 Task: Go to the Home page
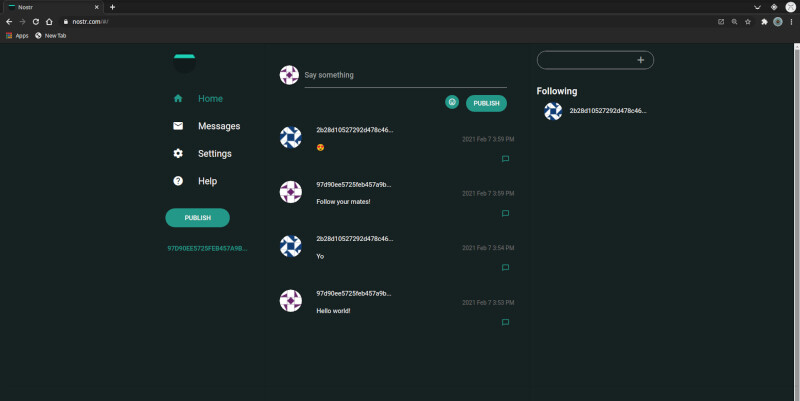[x=210, y=98]
